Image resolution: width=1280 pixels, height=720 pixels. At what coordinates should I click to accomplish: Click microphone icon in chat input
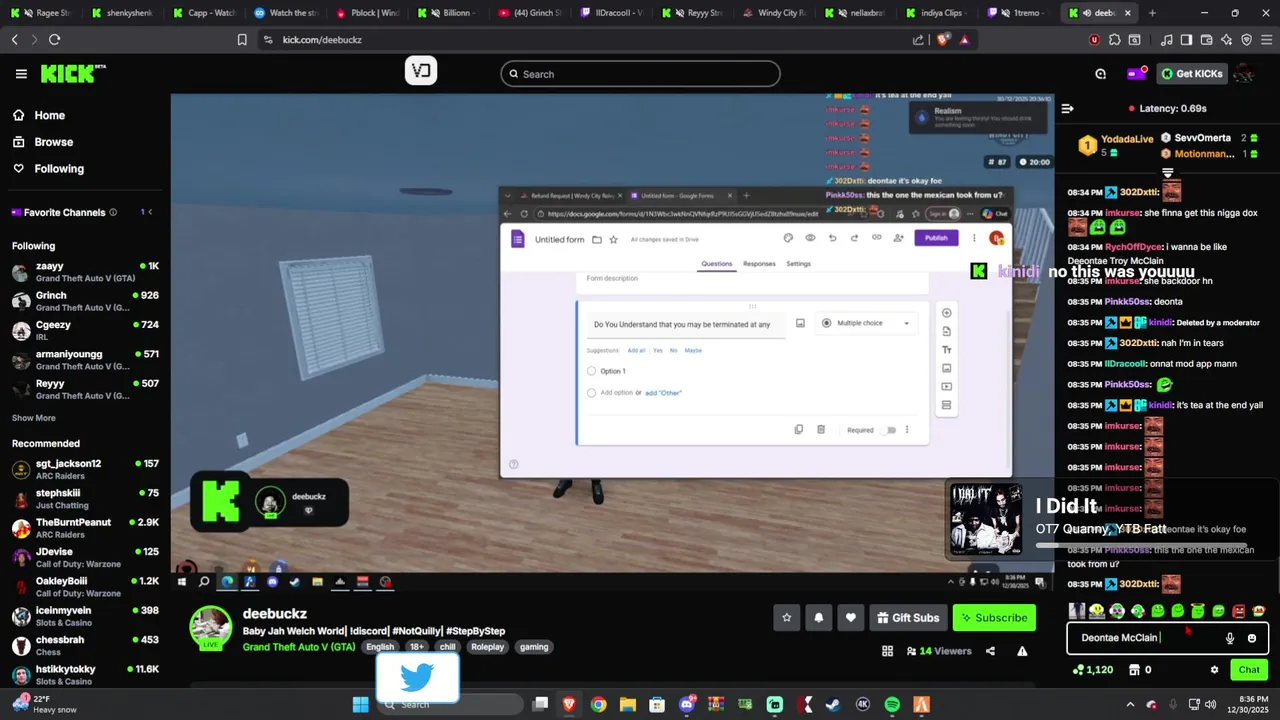(1230, 638)
